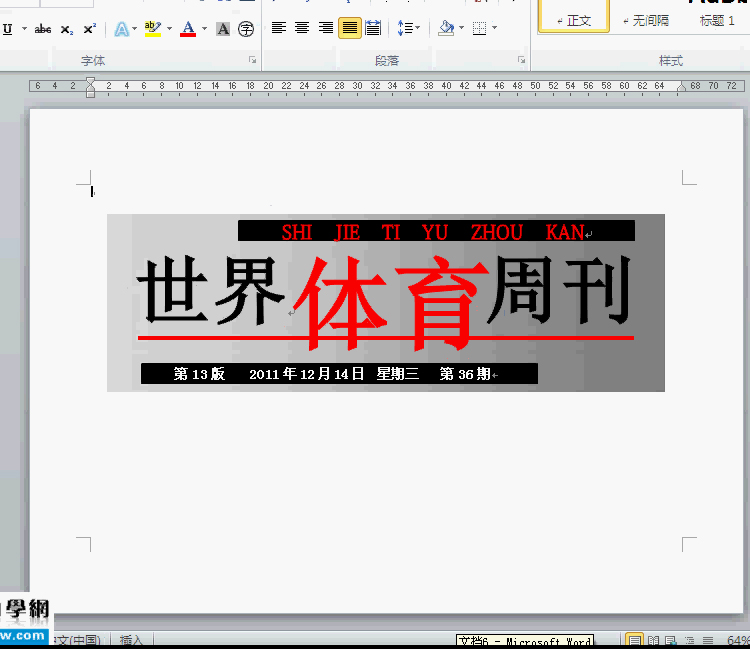Open line spacing options
The width and height of the screenshot is (750, 649).
tap(408, 28)
